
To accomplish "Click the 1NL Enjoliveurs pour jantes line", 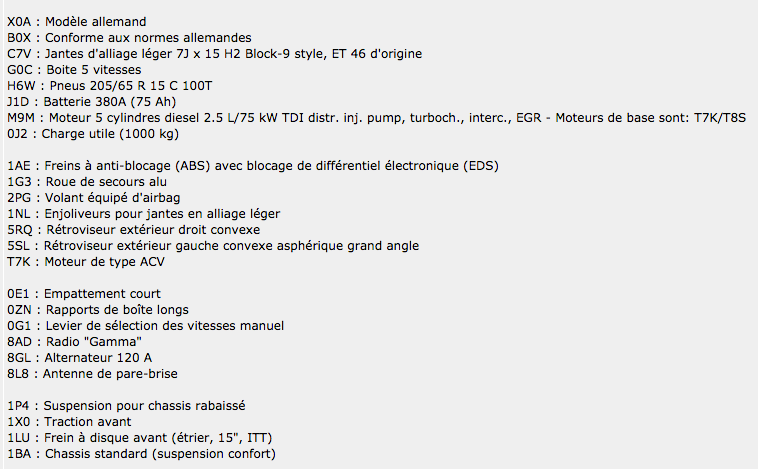I will click(144, 213).
